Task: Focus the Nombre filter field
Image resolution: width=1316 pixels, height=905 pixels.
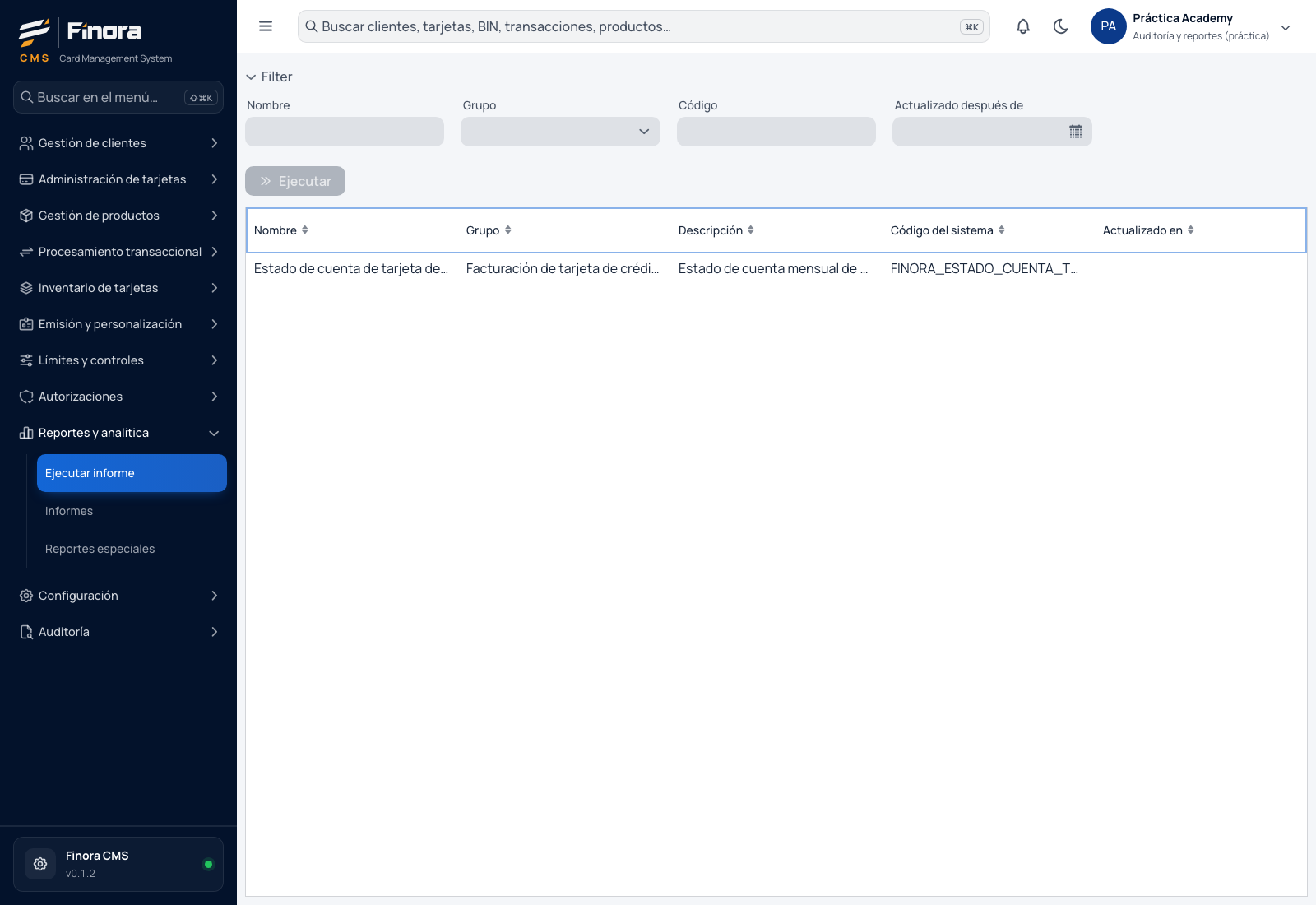Action: click(345, 132)
